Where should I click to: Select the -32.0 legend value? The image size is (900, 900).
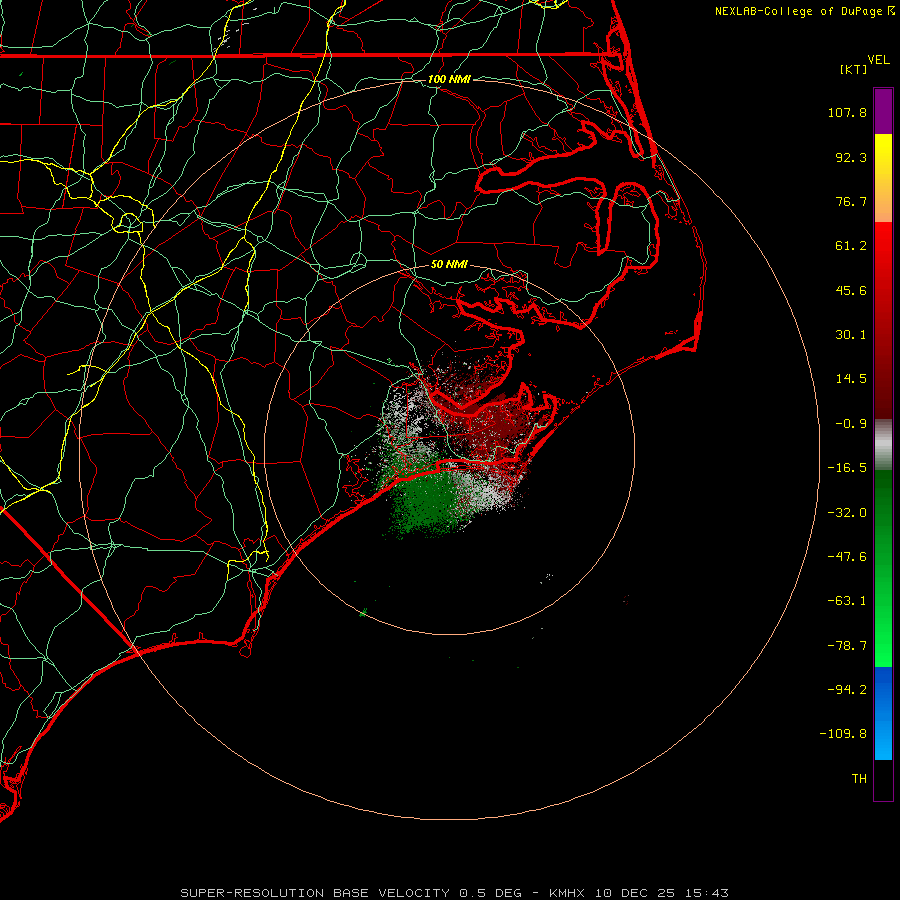coord(847,513)
